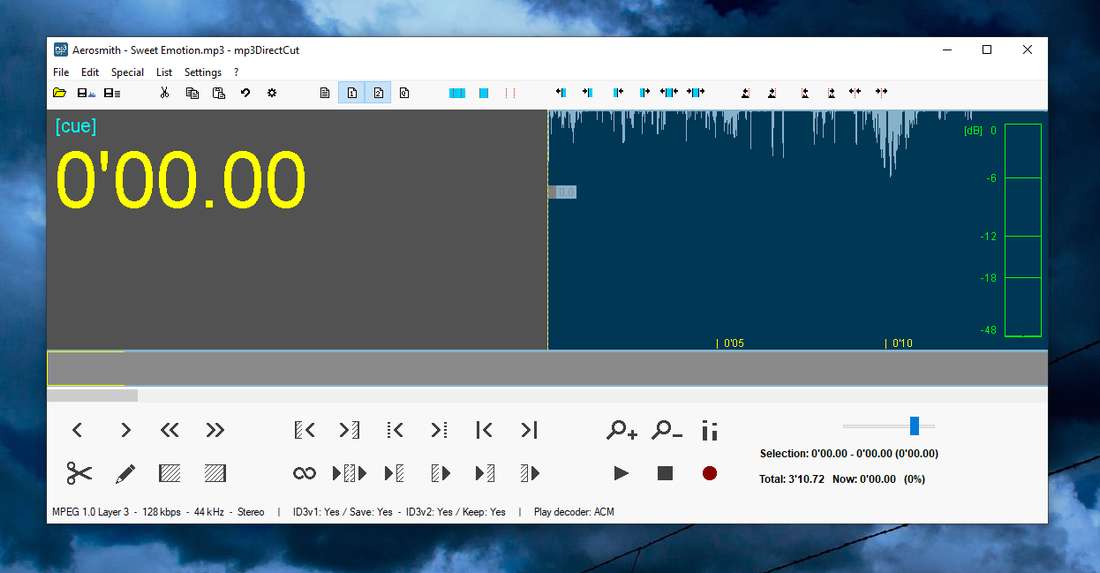Image resolution: width=1100 pixels, height=573 pixels.
Task: Toggle the page 1 view toolbar button
Action: (351, 93)
